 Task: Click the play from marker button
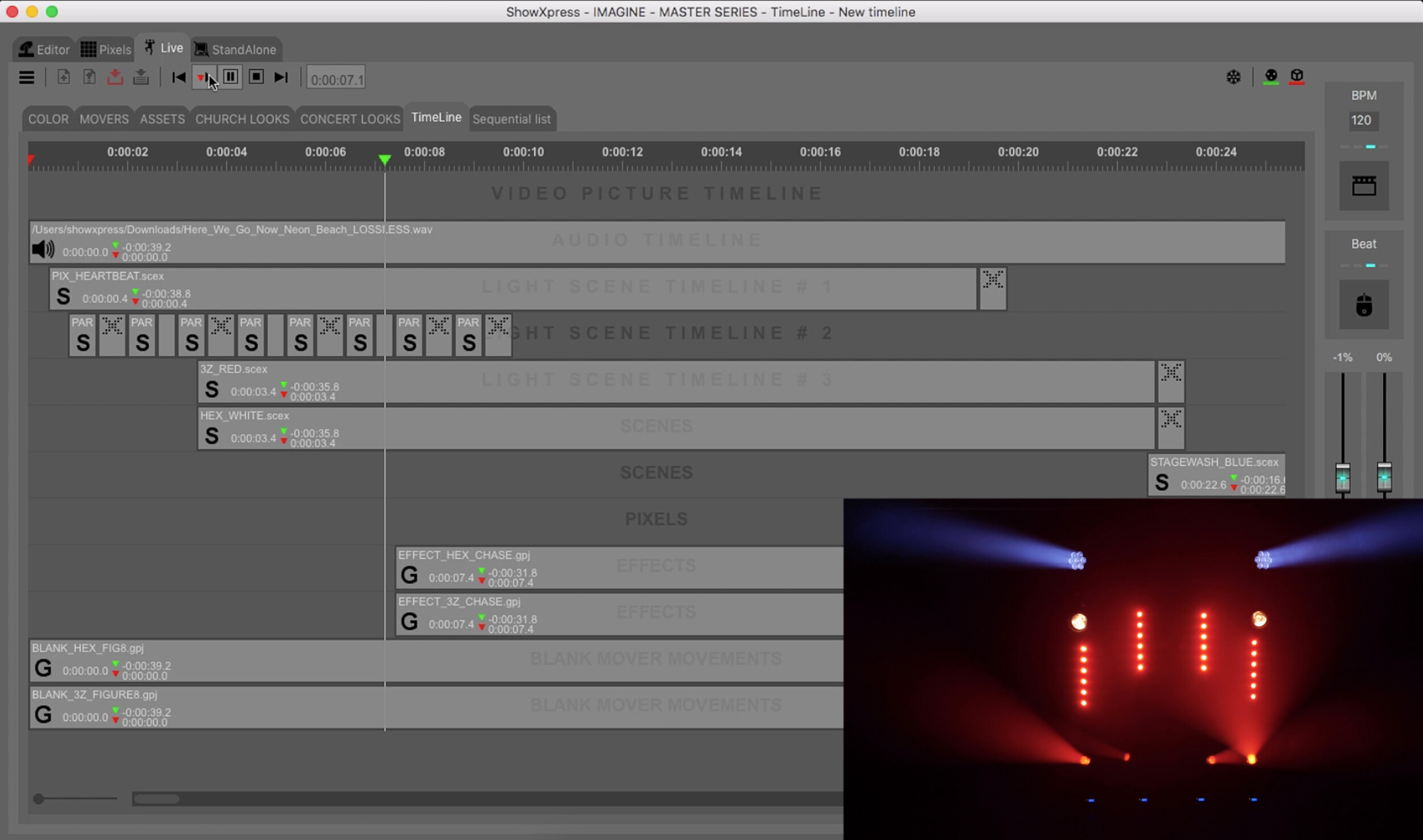[204, 77]
